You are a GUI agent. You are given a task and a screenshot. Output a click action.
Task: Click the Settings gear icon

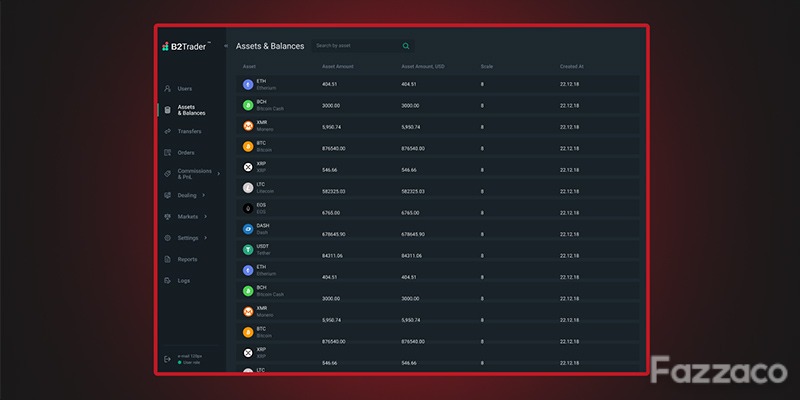pos(167,238)
